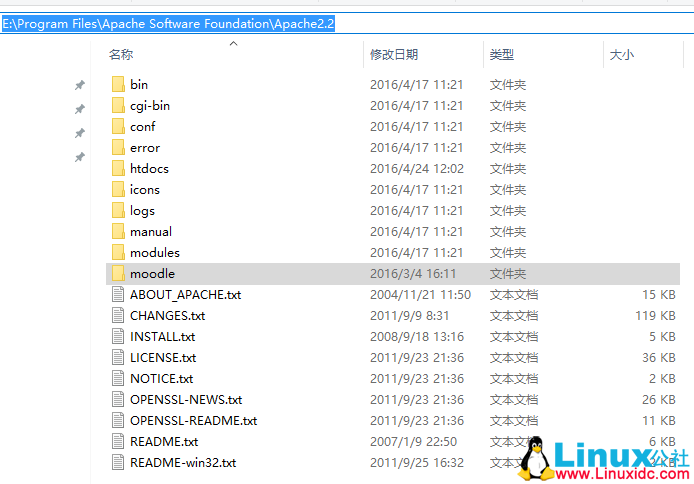
Task: Click the pin icon beside the error row
Action: click(80, 157)
